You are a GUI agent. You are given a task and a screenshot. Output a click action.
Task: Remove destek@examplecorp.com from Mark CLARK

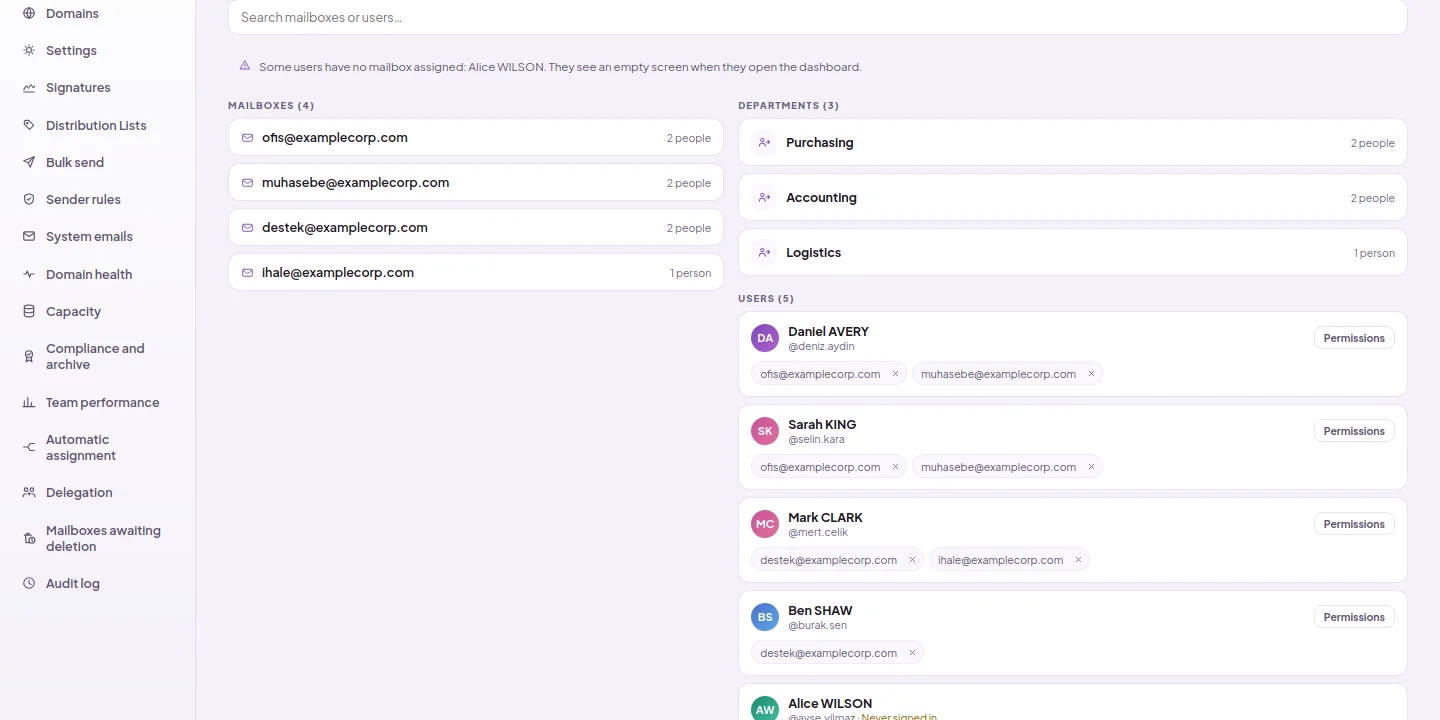(912, 560)
